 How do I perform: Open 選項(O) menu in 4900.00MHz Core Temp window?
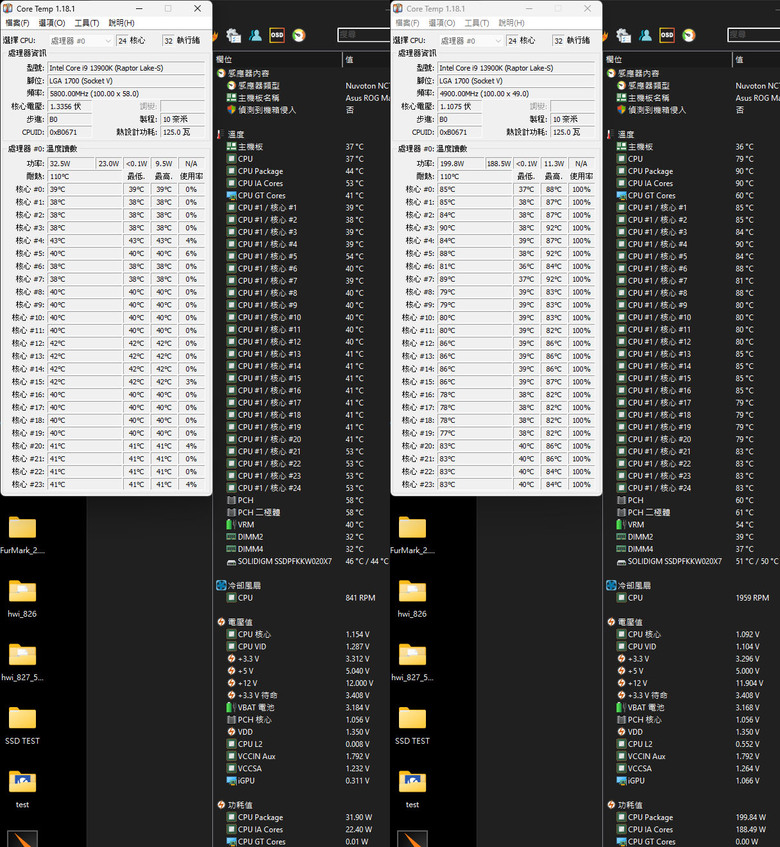(442, 23)
